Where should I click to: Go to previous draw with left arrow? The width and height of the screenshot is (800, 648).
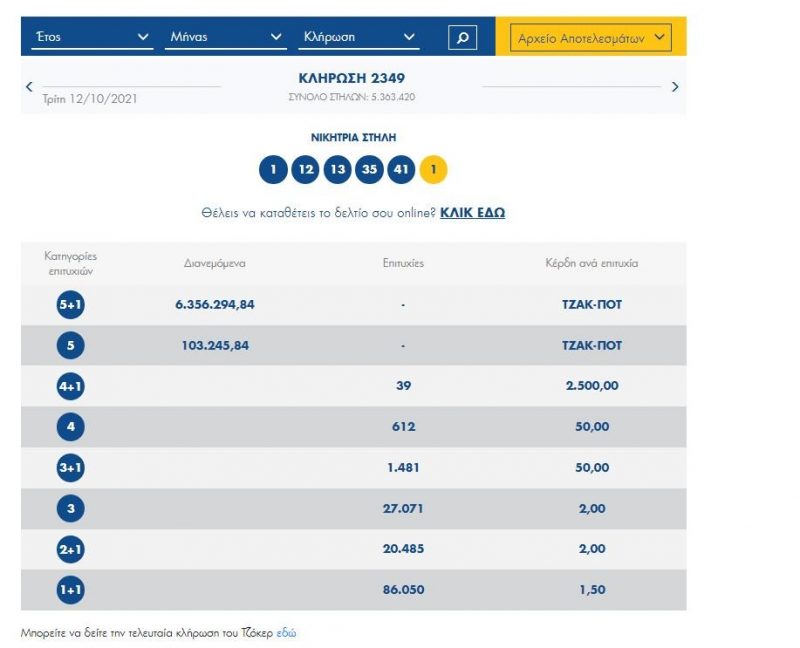click(x=29, y=87)
